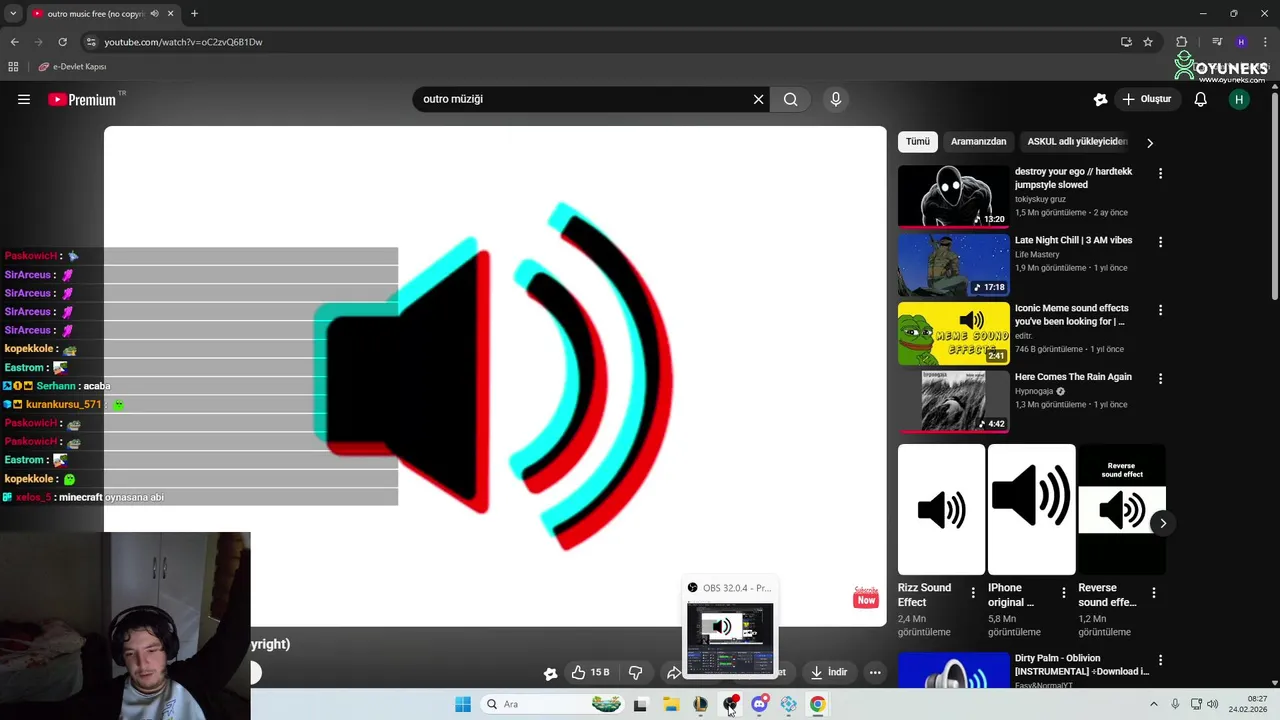
Task: Like the video with 15 B thumbs up
Action: click(590, 672)
